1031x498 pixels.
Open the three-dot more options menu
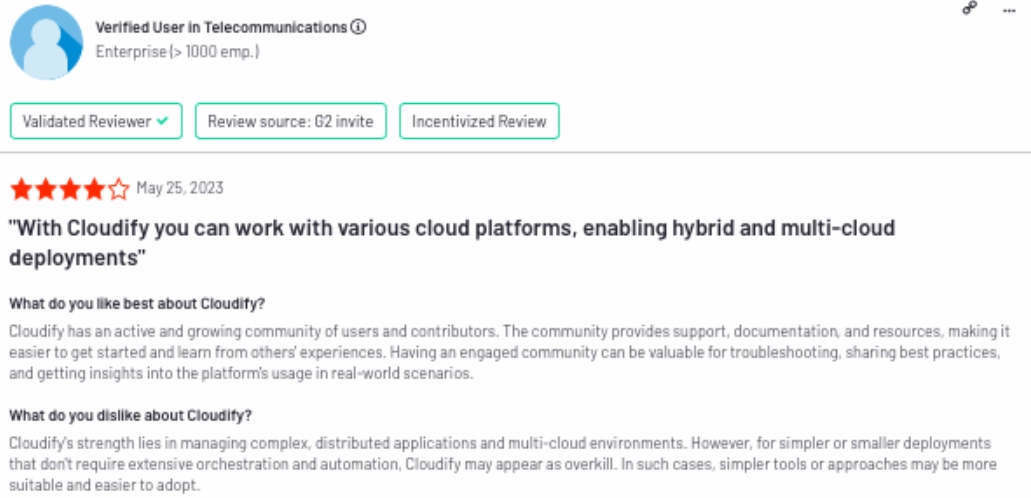[x=1009, y=10]
